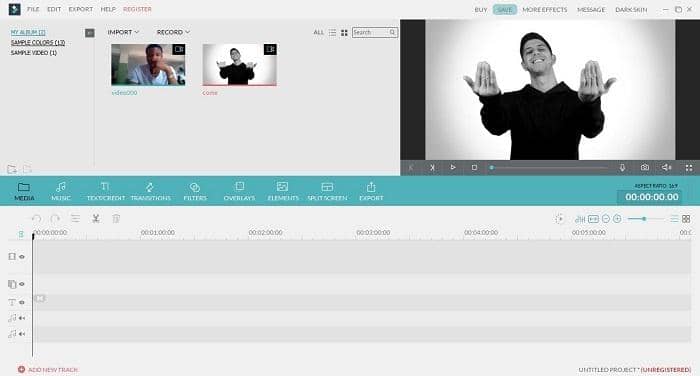Open the Message center
Image resolution: width=700 pixels, height=376 pixels.
(x=591, y=9)
